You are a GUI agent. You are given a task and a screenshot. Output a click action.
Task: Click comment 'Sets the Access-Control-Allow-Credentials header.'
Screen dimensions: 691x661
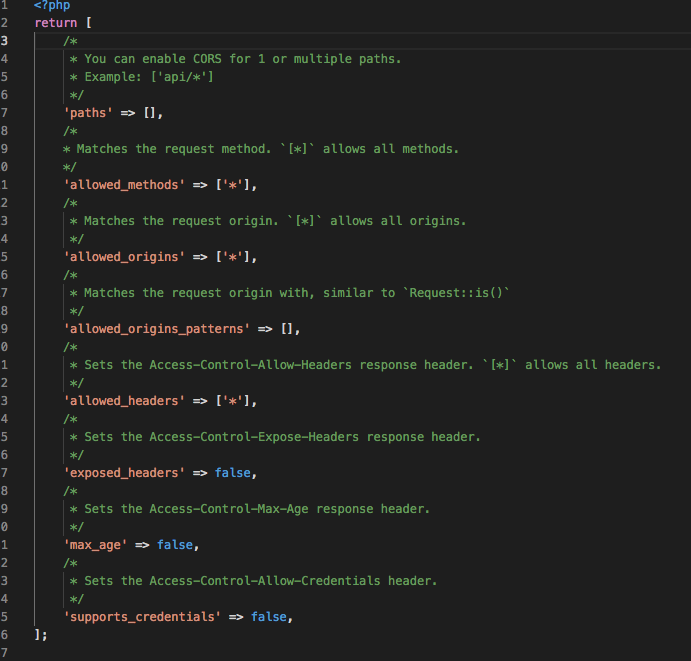(261, 581)
